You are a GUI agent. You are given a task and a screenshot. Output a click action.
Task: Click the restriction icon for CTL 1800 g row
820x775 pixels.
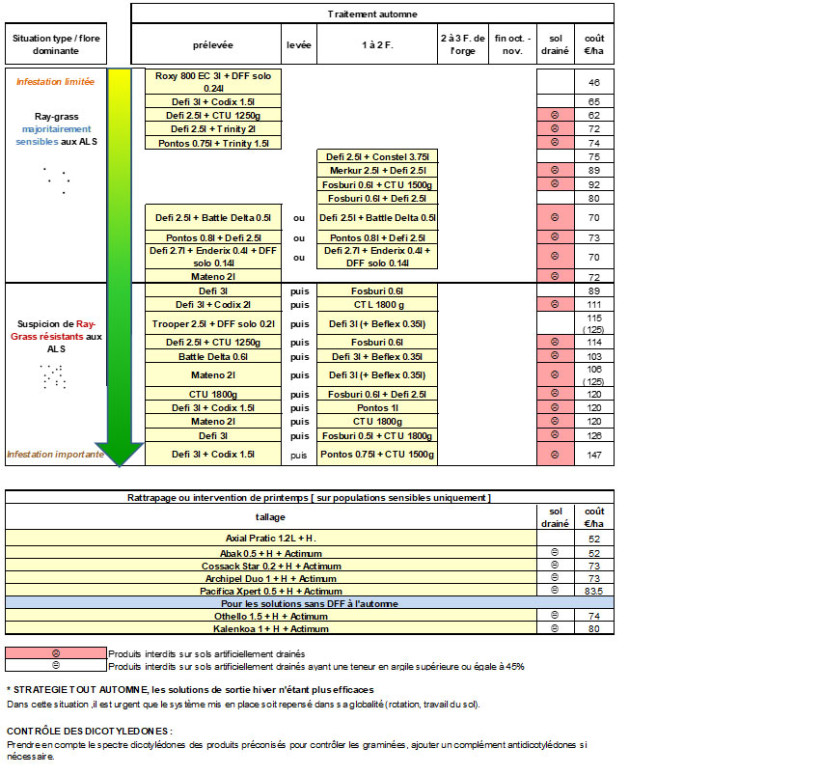point(556,304)
